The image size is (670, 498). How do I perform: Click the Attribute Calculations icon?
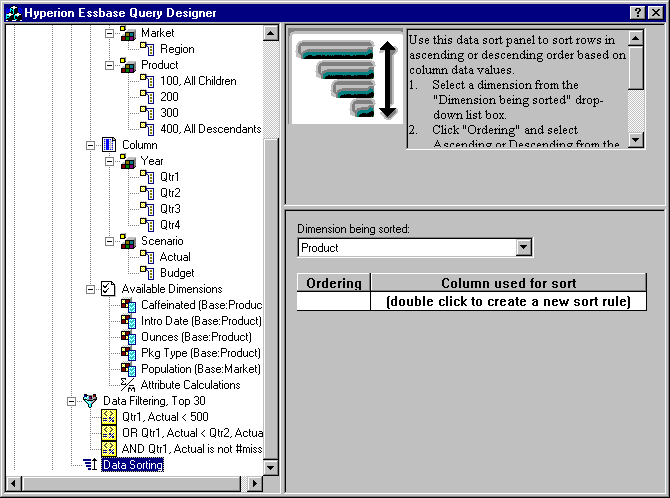[x=128, y=385]
